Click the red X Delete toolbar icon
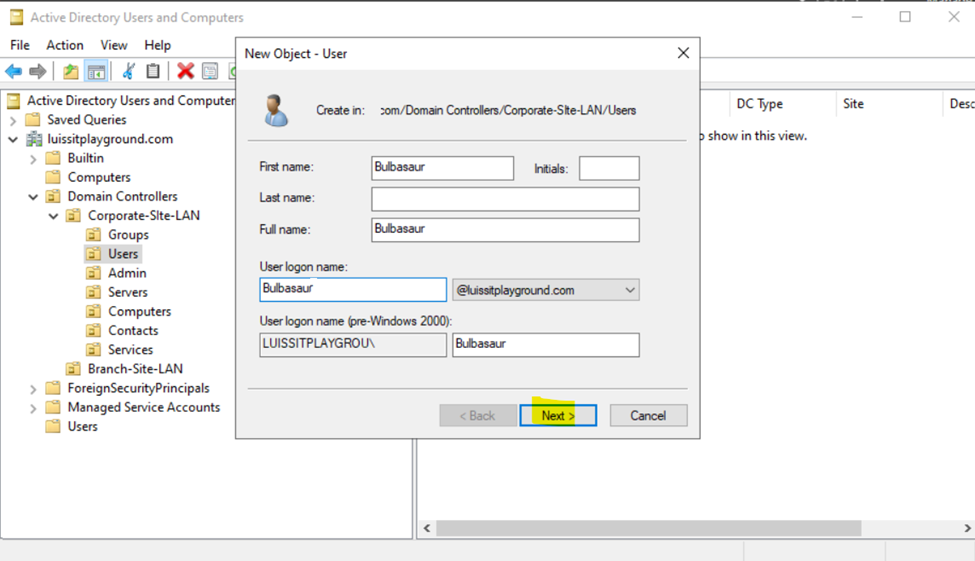 tap(185, 71)
